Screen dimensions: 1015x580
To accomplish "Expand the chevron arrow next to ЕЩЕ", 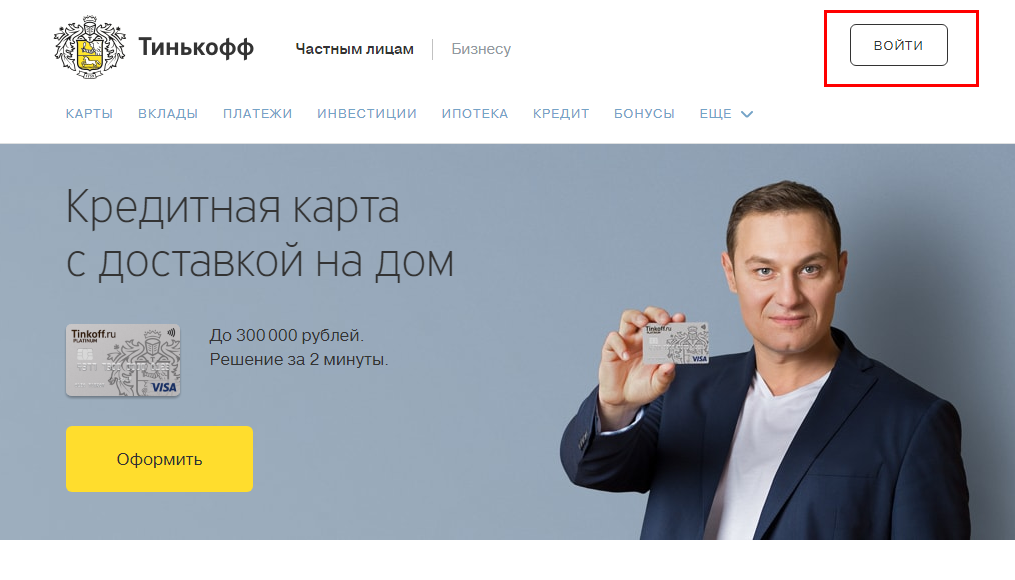I will pos(747,115).
